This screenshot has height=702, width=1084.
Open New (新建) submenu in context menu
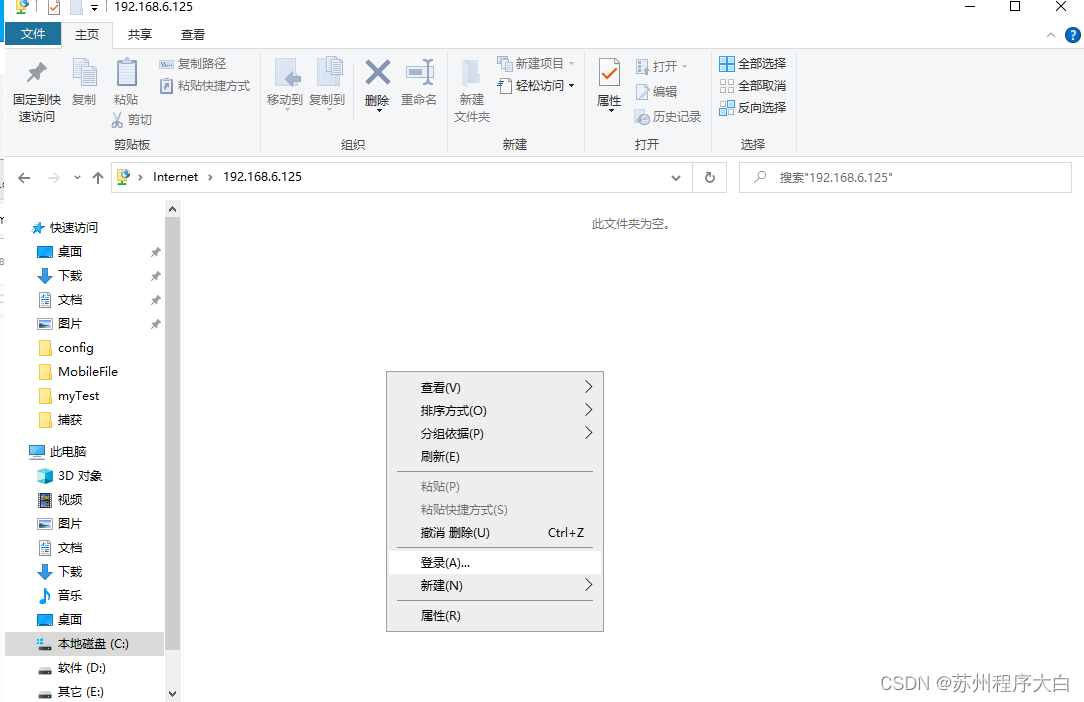click(495, 586)
